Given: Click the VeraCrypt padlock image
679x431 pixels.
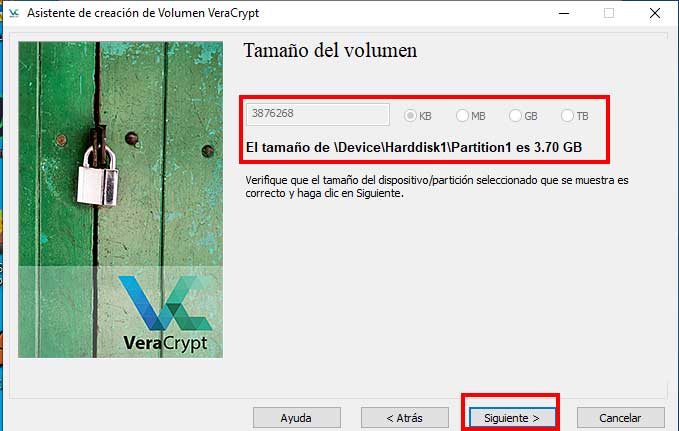Looking at the screenshot, I should [x=120, y=200].
